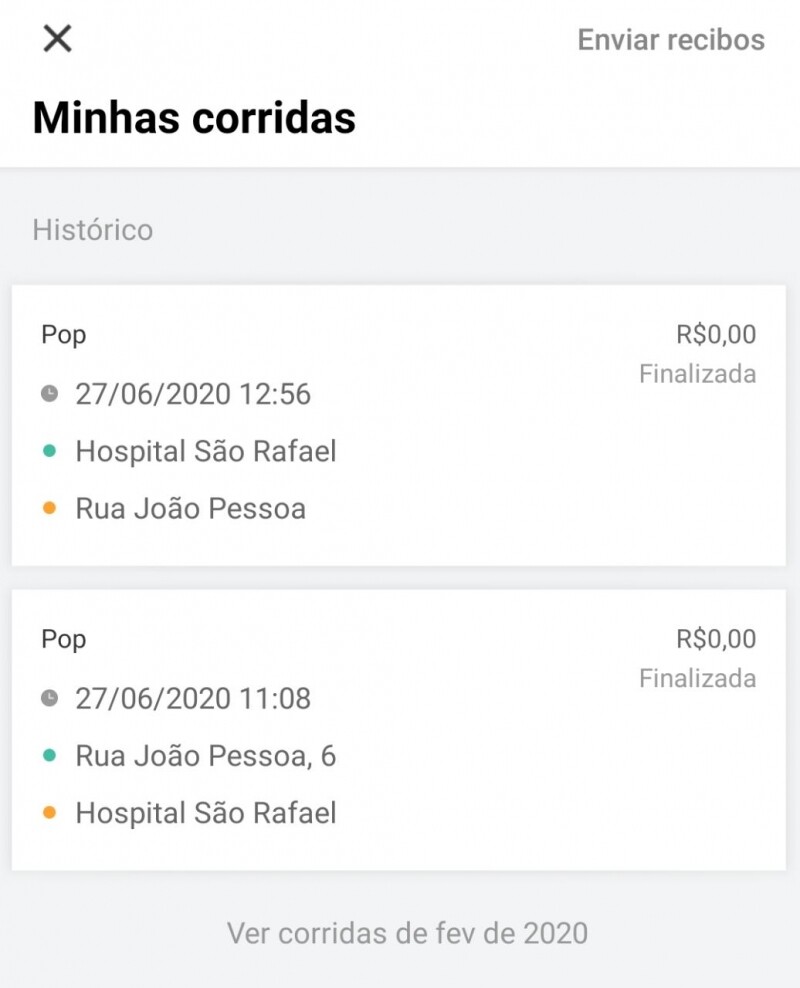Select pickup address Rua João Pessoa, 6

[206, 756]
